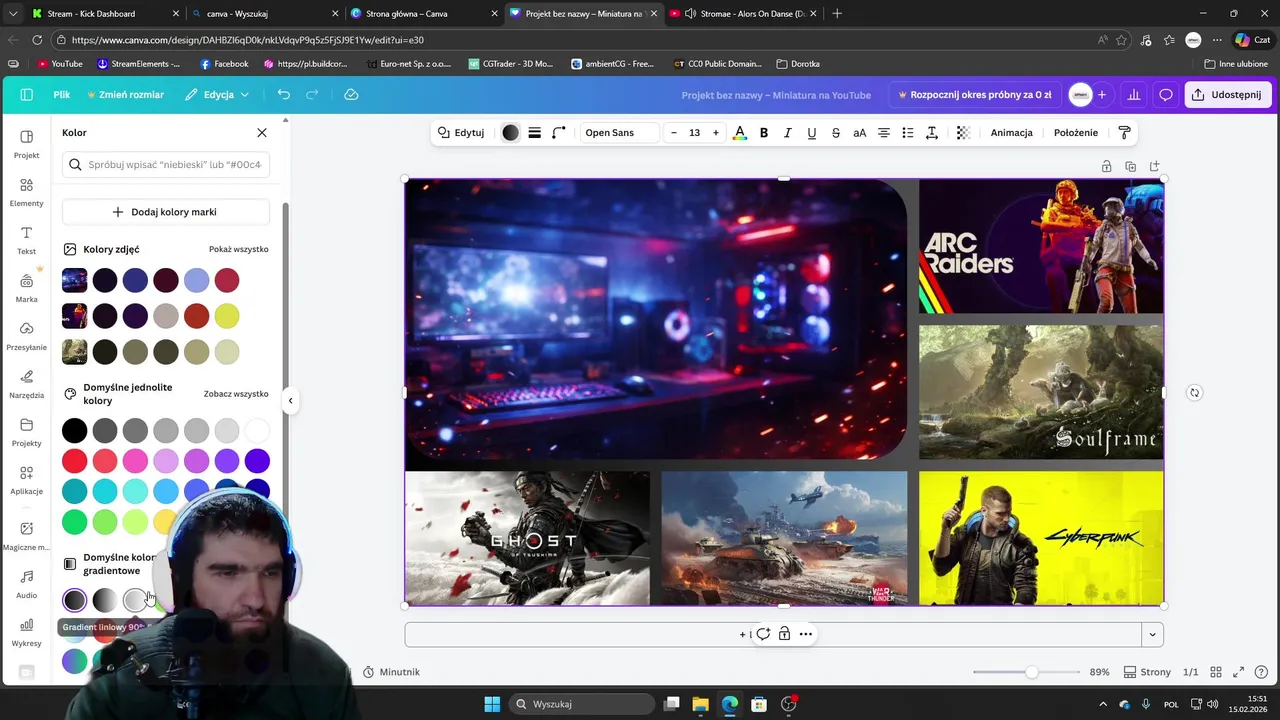Open the Projekty folder panel
This screenshot has height=720, width=1280.
[27, 432]
